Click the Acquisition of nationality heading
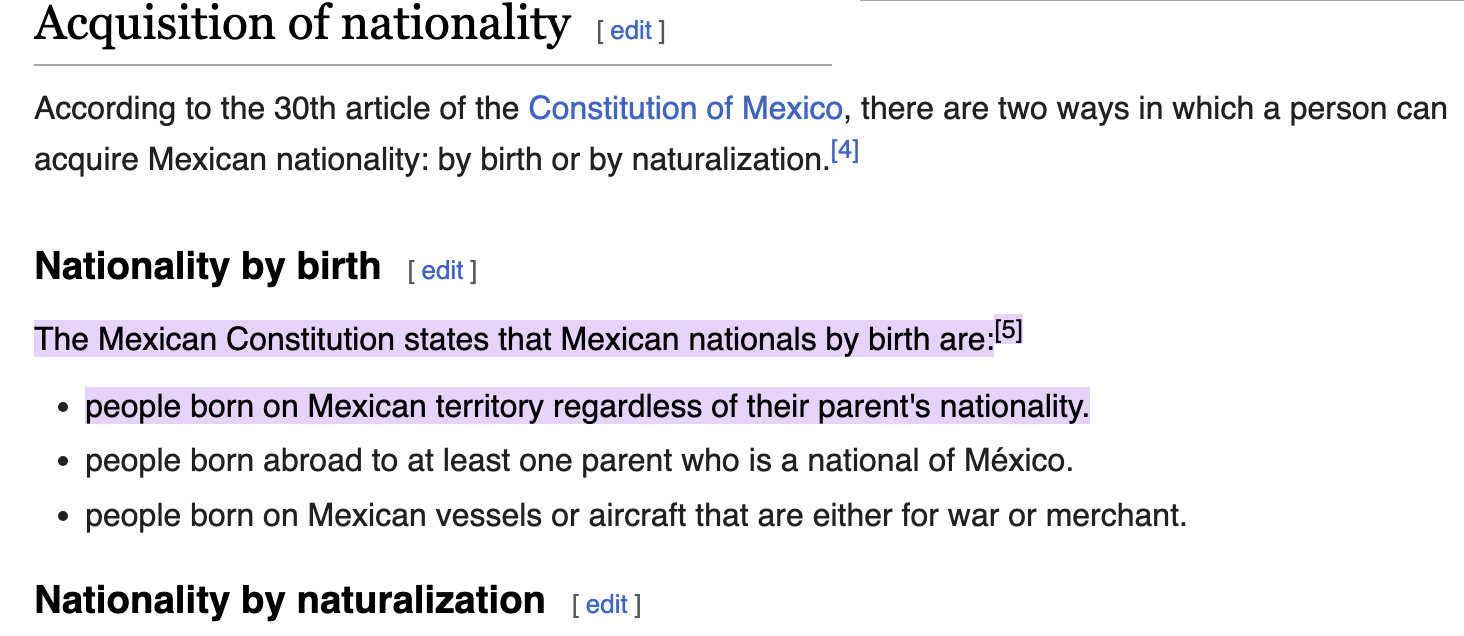The image size is (1464, 636). point(302,24)
